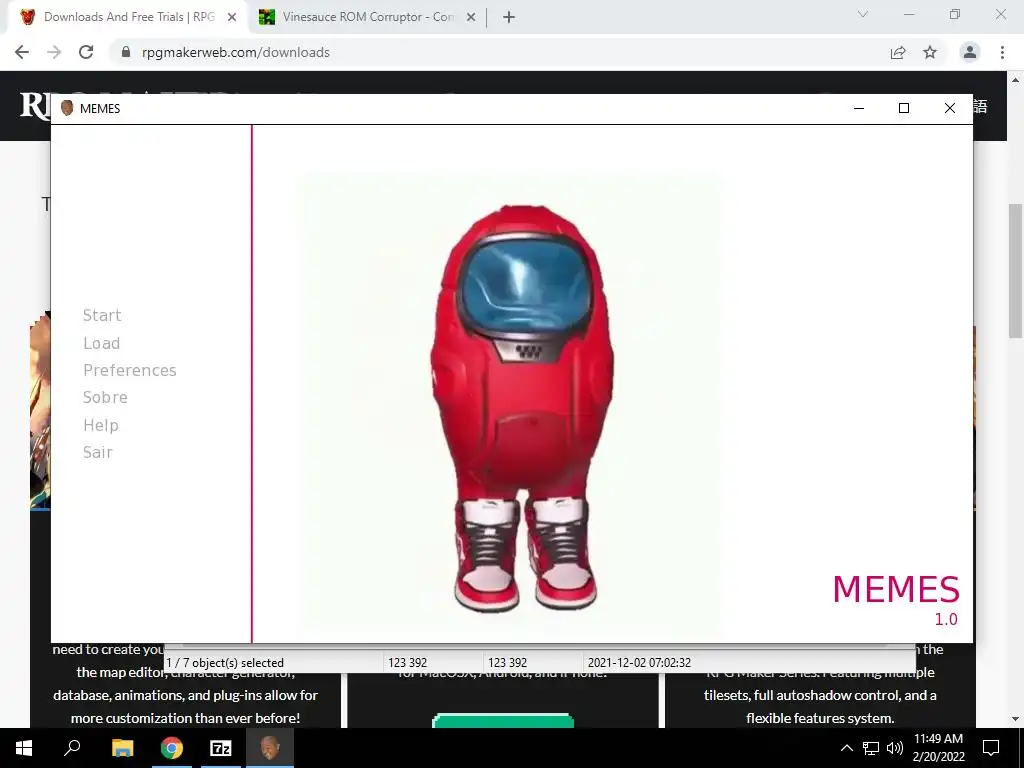Click the page scrollbar down arrow
1024x768 pixels.
tap(1015, 719)
